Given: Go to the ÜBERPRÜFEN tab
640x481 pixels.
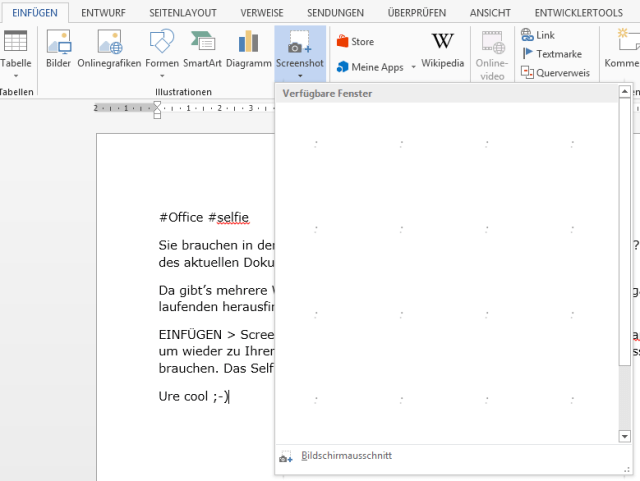Looking at the screenshot, I should (x=415, y=12).
